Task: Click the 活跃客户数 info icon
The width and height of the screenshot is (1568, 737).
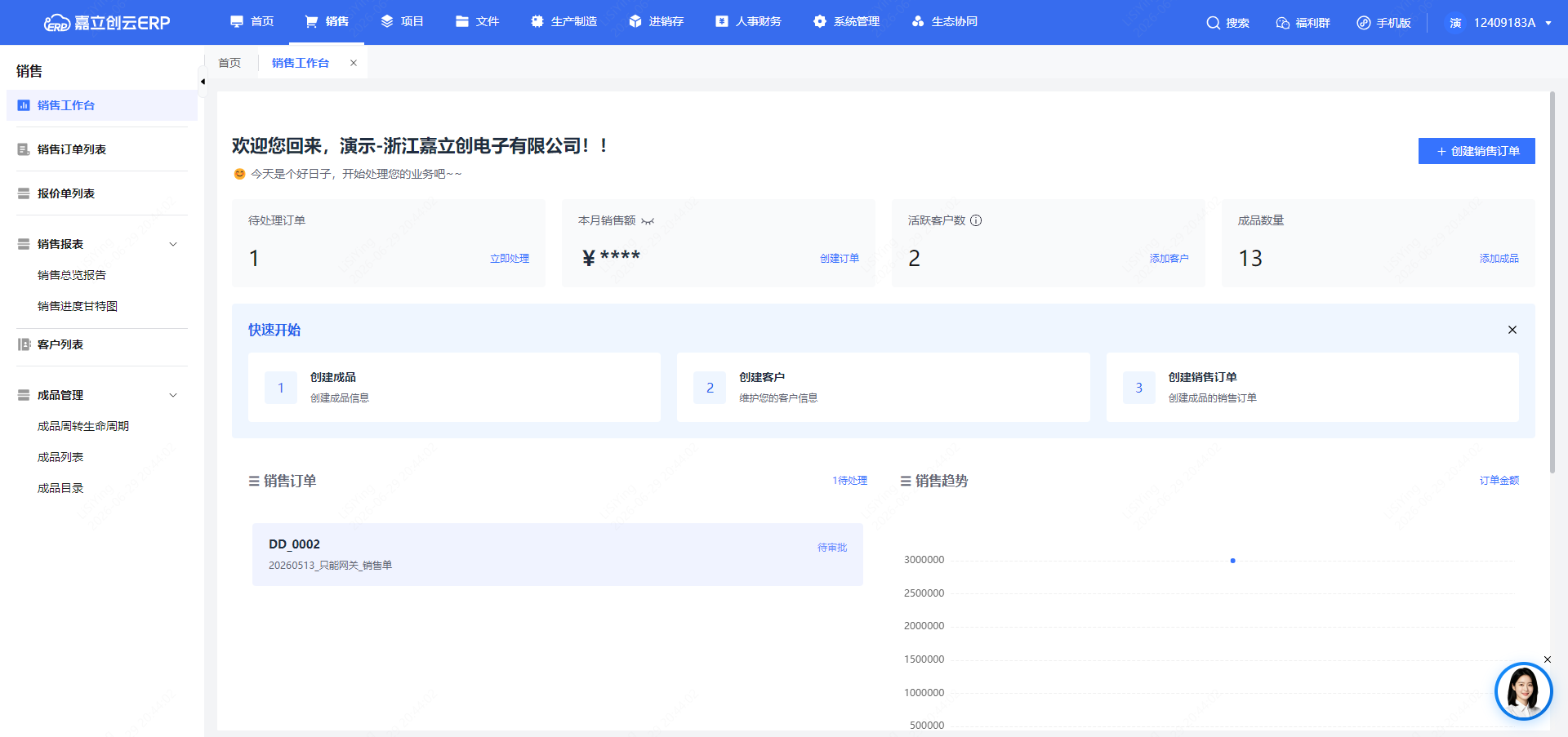Action: click(x=976, y=220)
